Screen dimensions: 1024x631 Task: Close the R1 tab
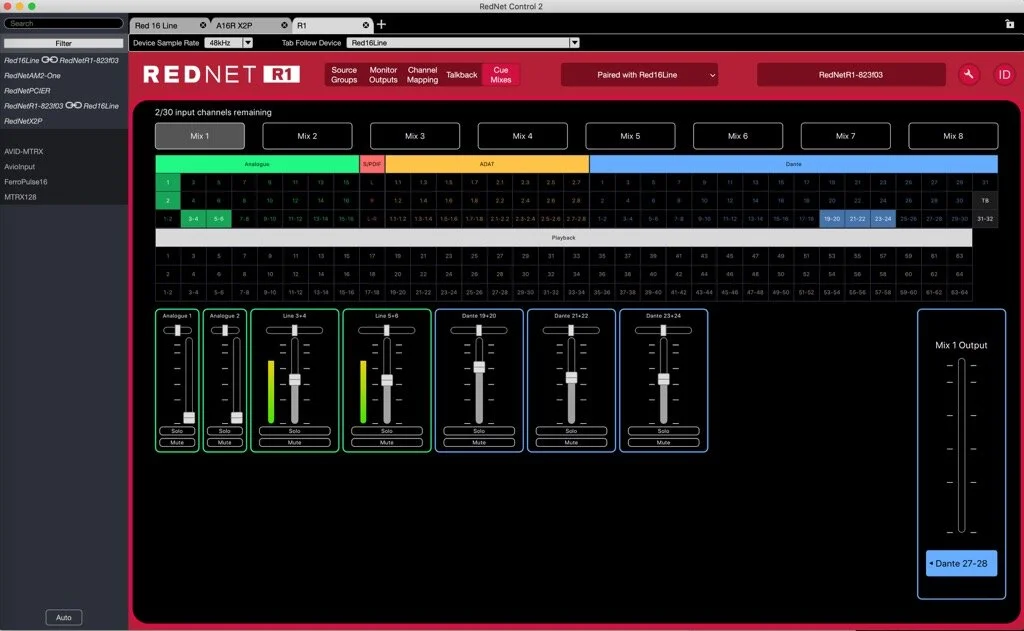coord(366,25)
